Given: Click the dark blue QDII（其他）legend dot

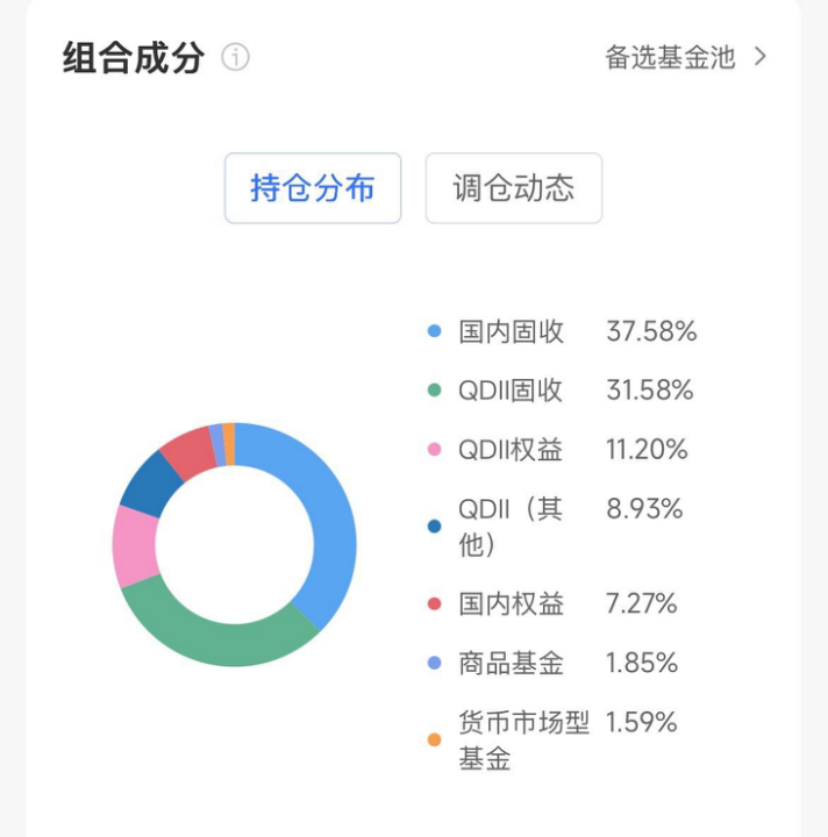Looking at the screenshot, I should tap(434, 526).
